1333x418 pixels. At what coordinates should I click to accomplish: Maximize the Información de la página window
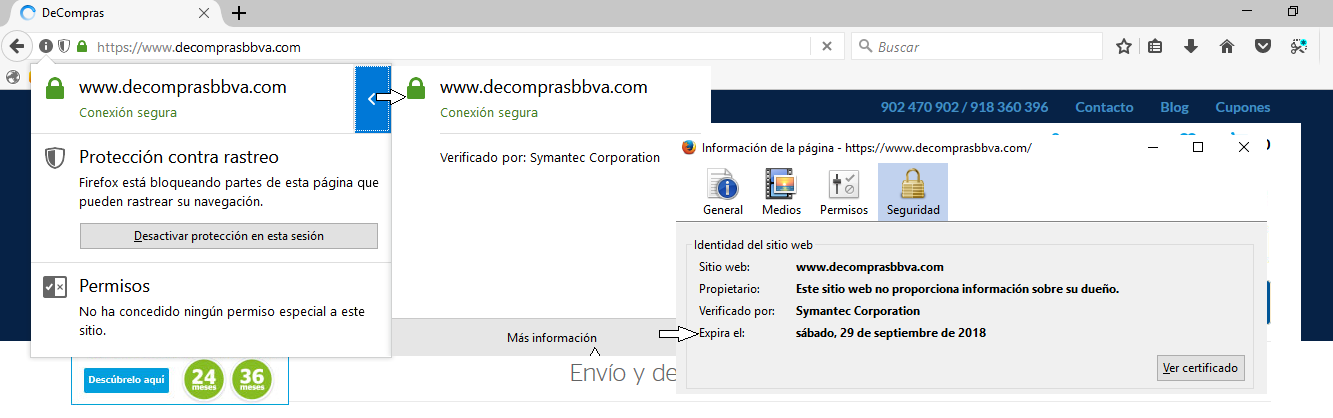pyautogui.click(x=1198, y=147)
